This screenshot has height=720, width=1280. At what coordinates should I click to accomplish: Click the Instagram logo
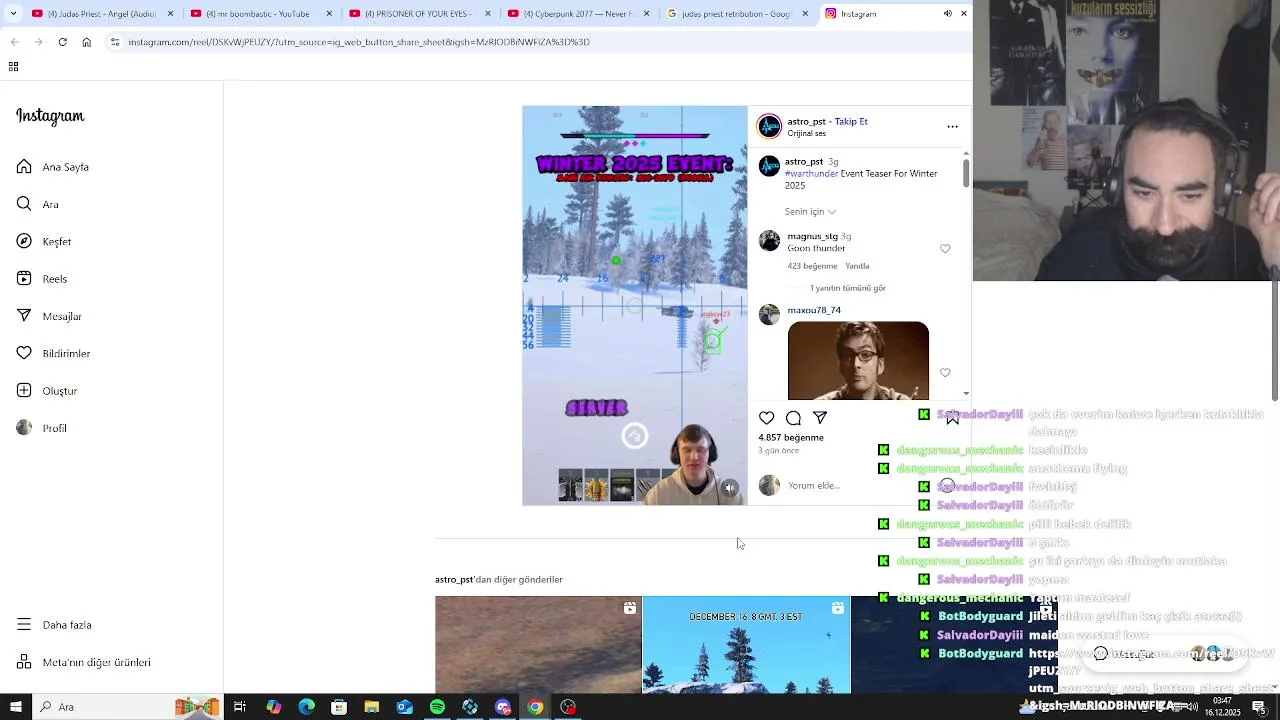coord(50,116)
